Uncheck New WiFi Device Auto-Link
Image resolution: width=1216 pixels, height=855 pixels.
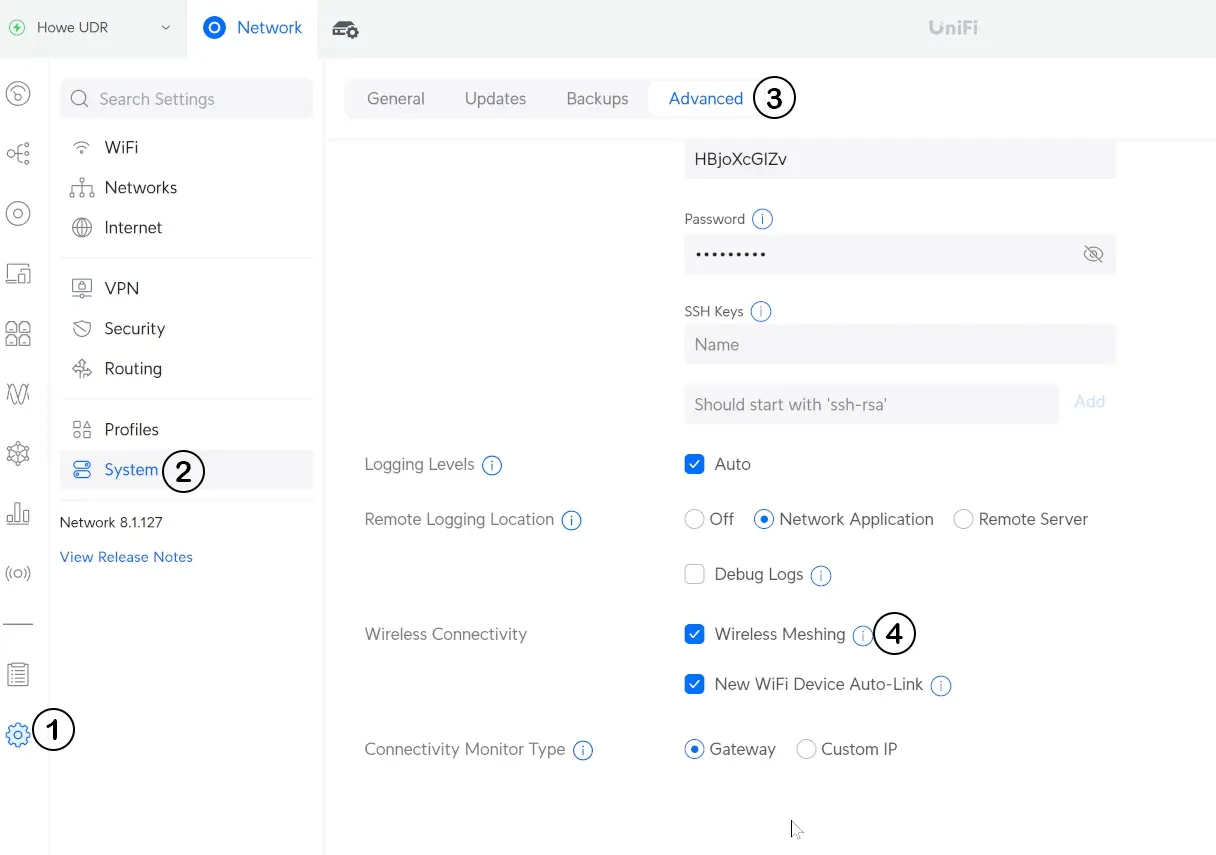point(694,684)
